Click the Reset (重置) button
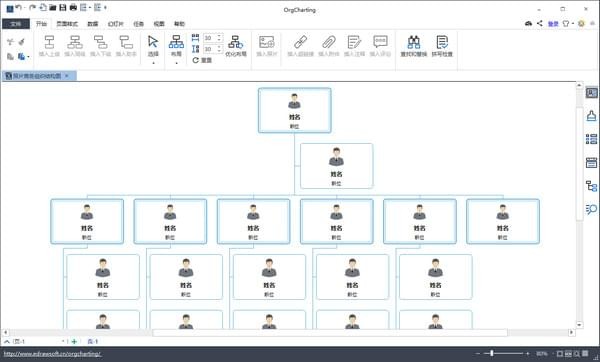 click(202, 60)
